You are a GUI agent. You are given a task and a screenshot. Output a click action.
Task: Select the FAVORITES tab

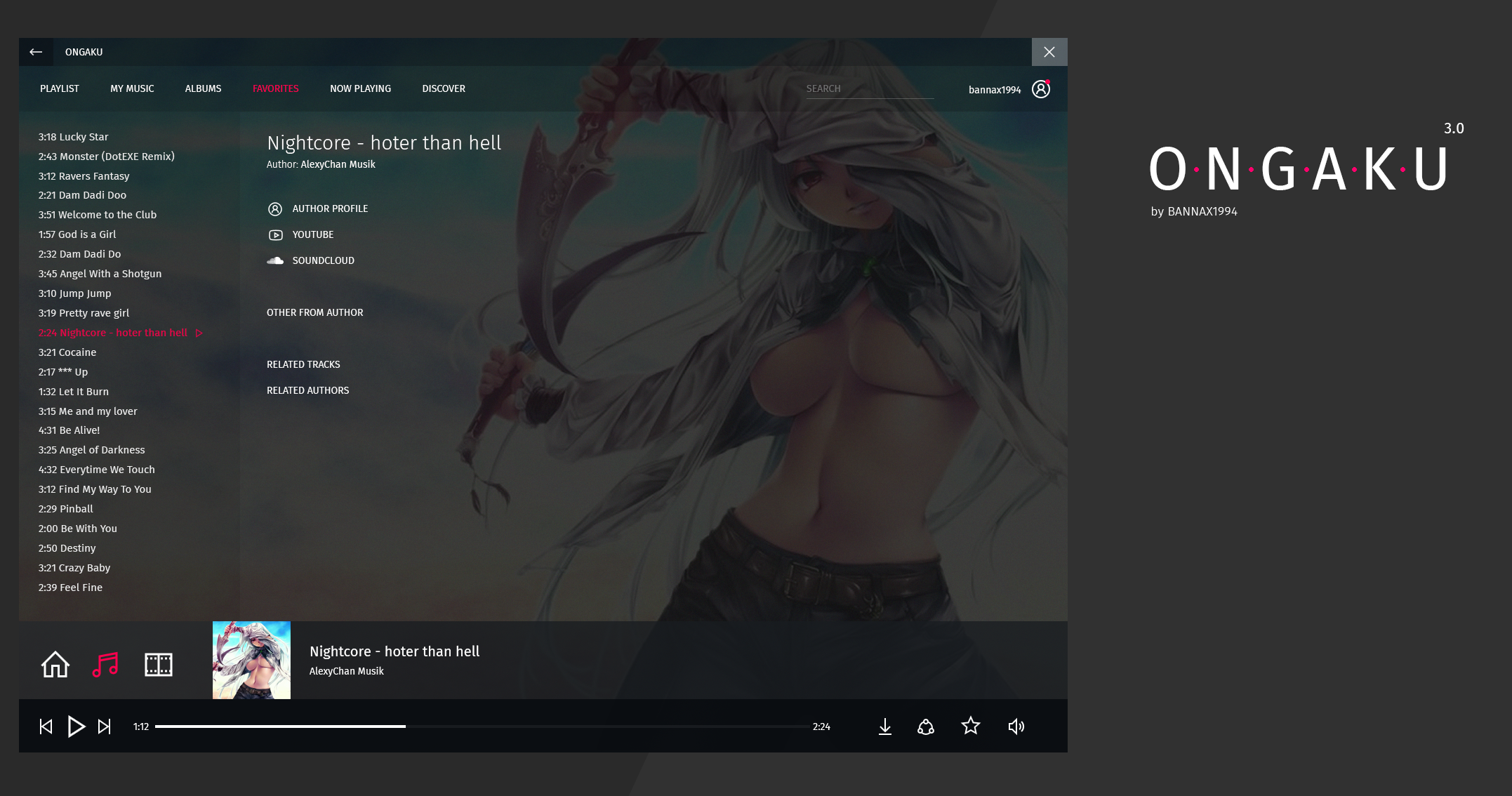tap(275, 89)
